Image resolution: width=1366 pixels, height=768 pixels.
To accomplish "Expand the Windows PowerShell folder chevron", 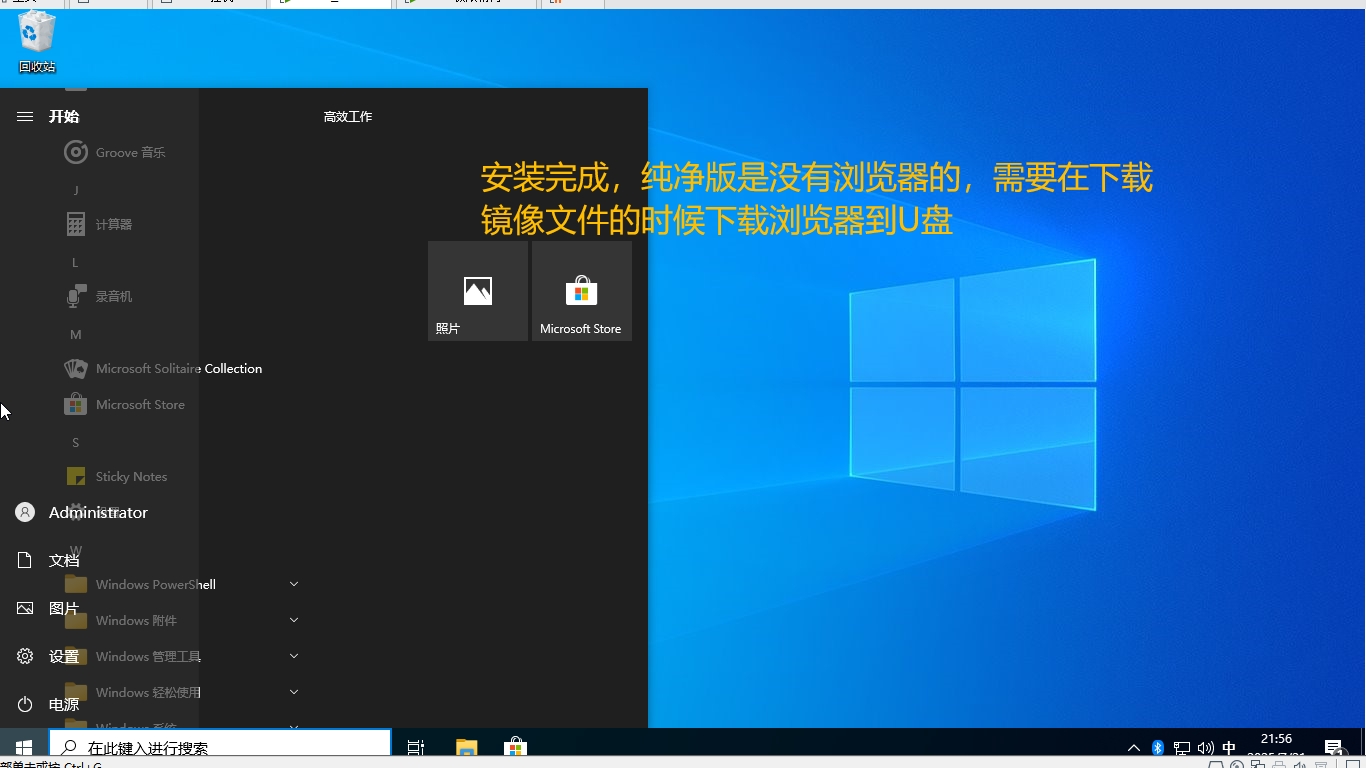I will [294, 584].
